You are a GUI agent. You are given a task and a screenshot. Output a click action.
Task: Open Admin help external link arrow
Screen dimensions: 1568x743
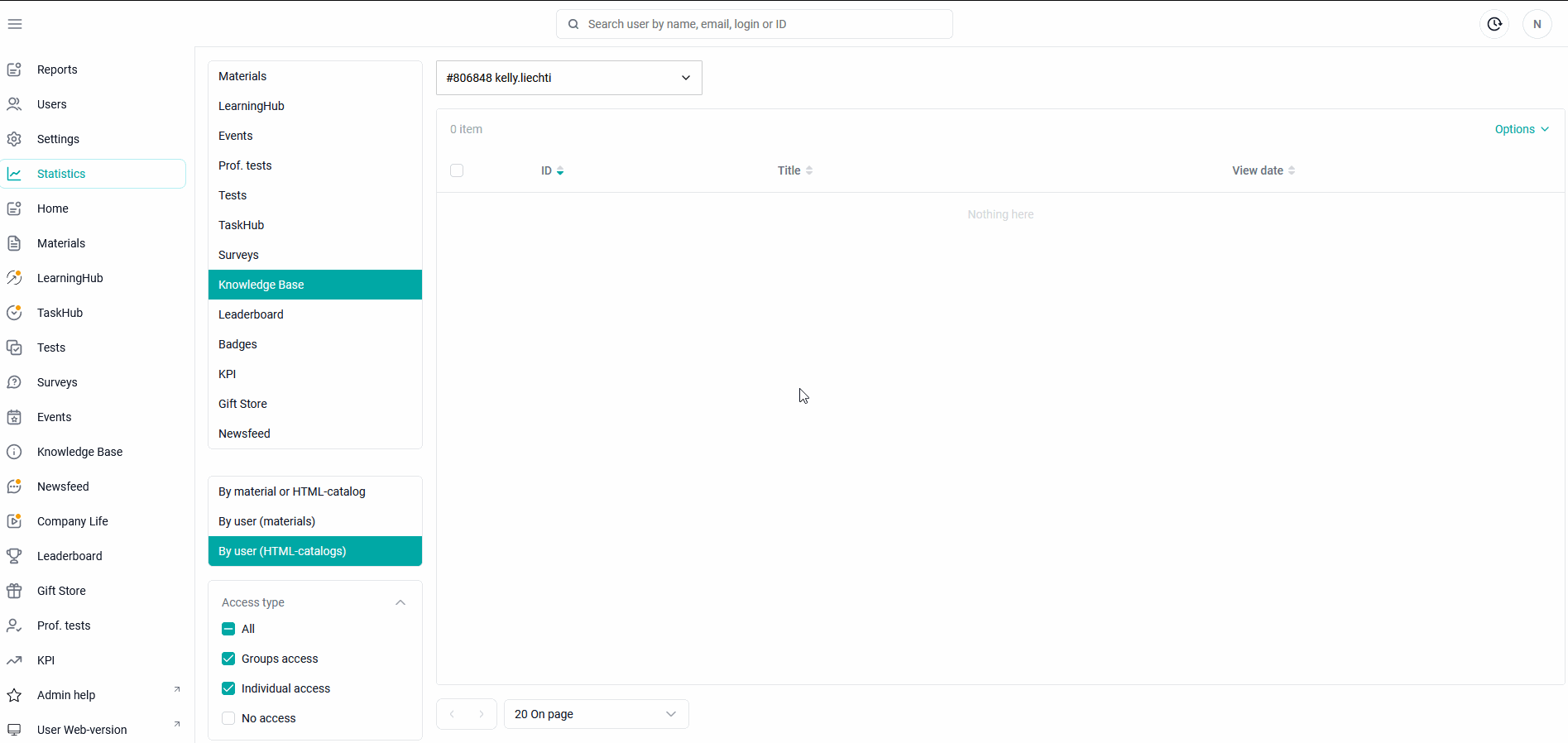coord(176,689)
